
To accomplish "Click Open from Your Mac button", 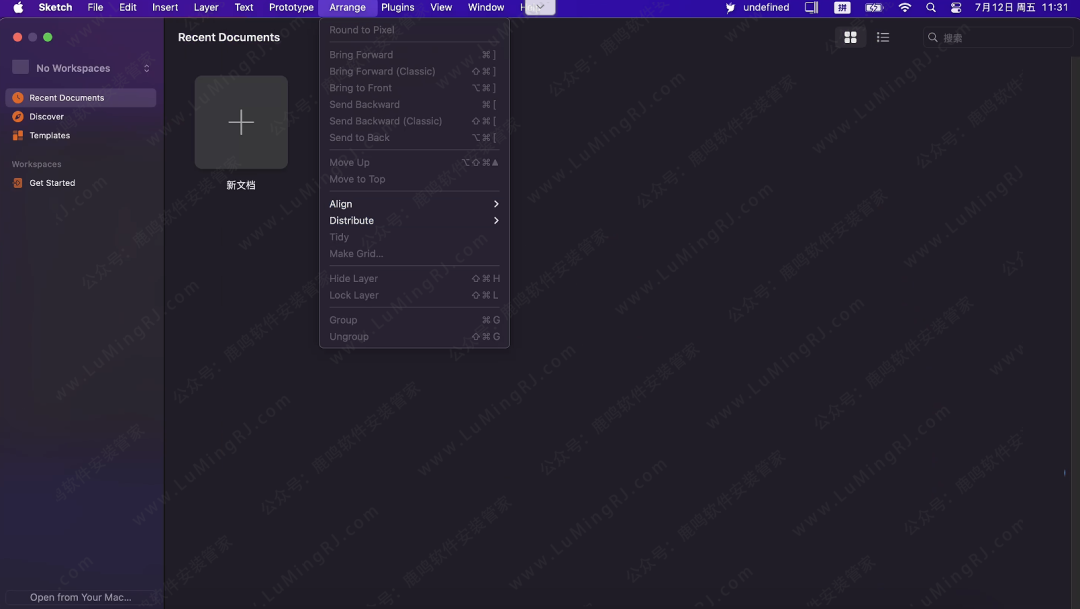I will tap(81, 597).
